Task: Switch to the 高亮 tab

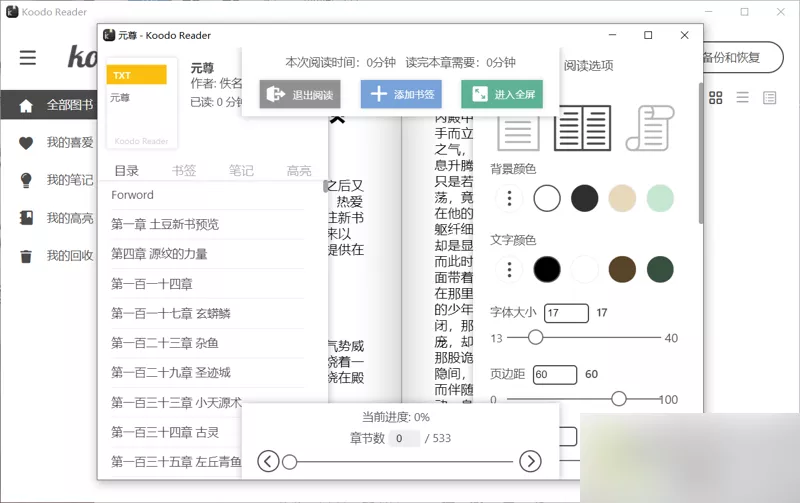Action: click(299, 170)
